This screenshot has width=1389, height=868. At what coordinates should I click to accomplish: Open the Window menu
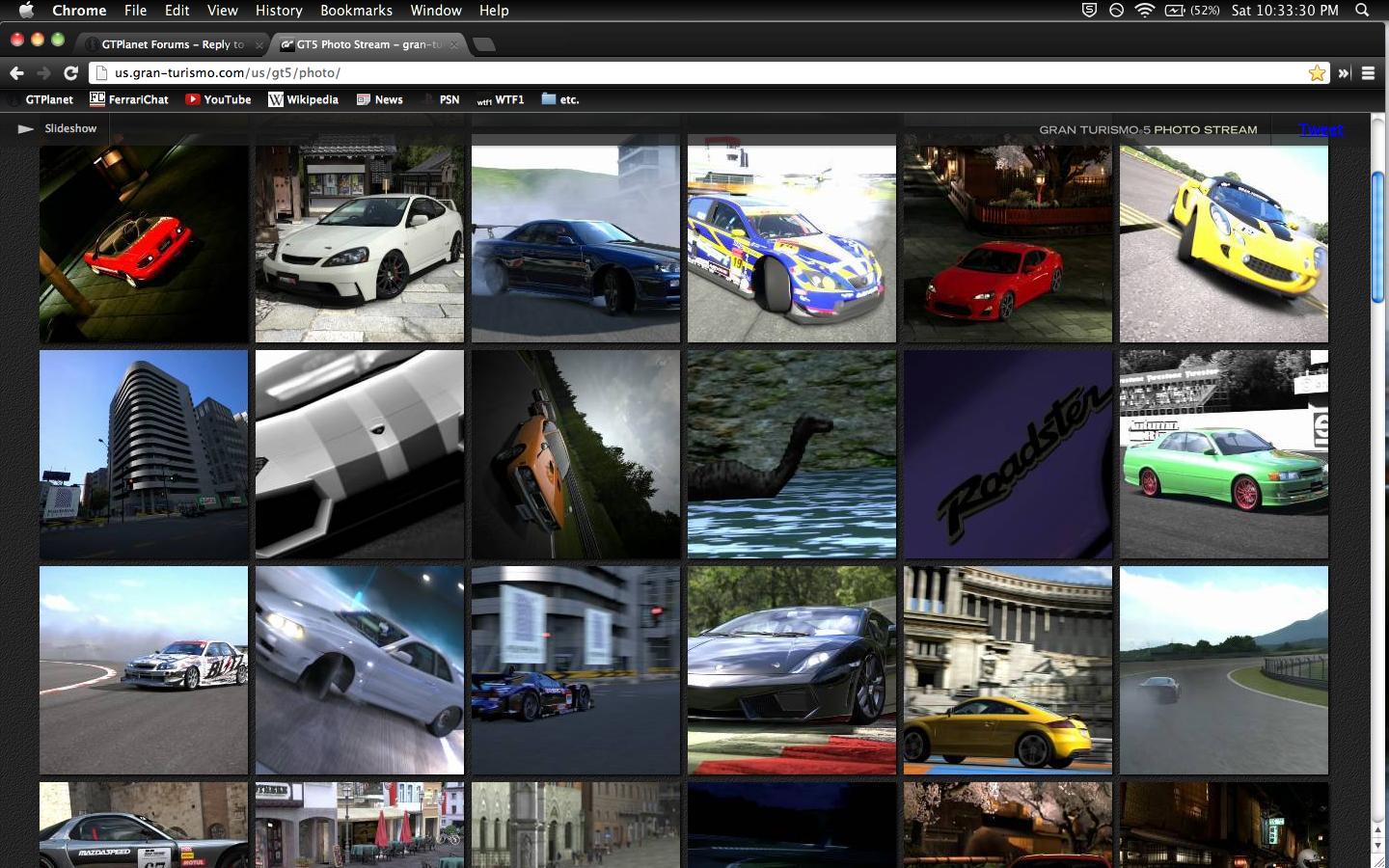click(436, 11)
